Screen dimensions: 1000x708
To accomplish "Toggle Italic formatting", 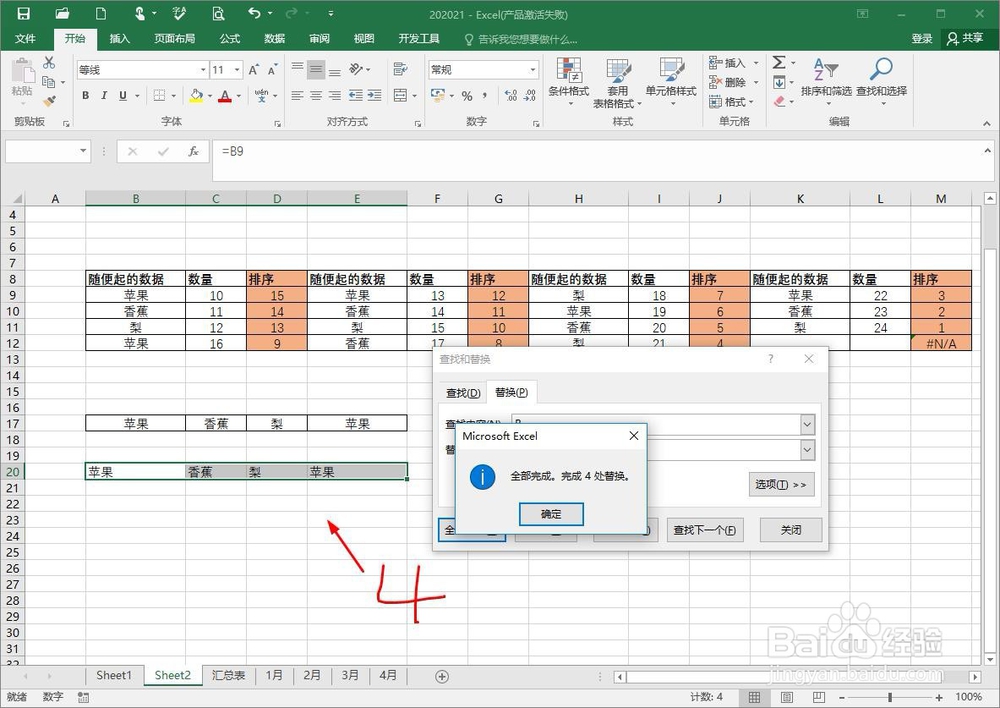I will click(104, 96).
